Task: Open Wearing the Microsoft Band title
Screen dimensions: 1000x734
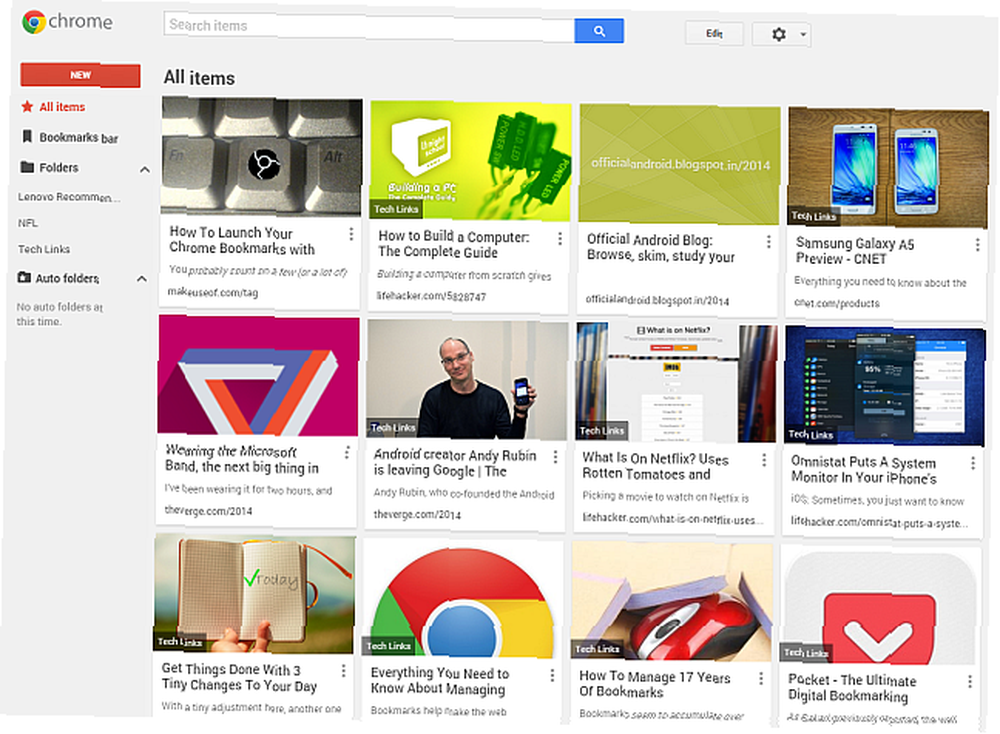Action: [242, 459]
